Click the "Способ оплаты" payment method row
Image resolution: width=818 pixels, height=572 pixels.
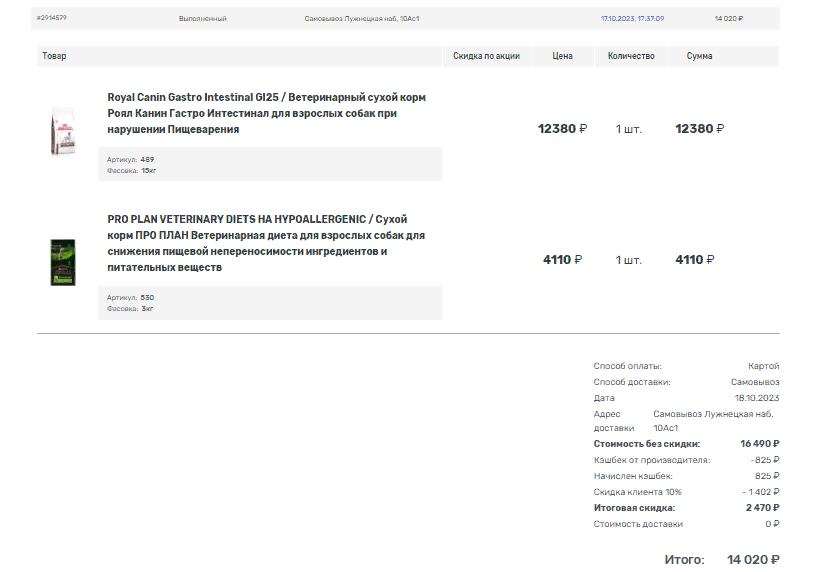point(686,366)
